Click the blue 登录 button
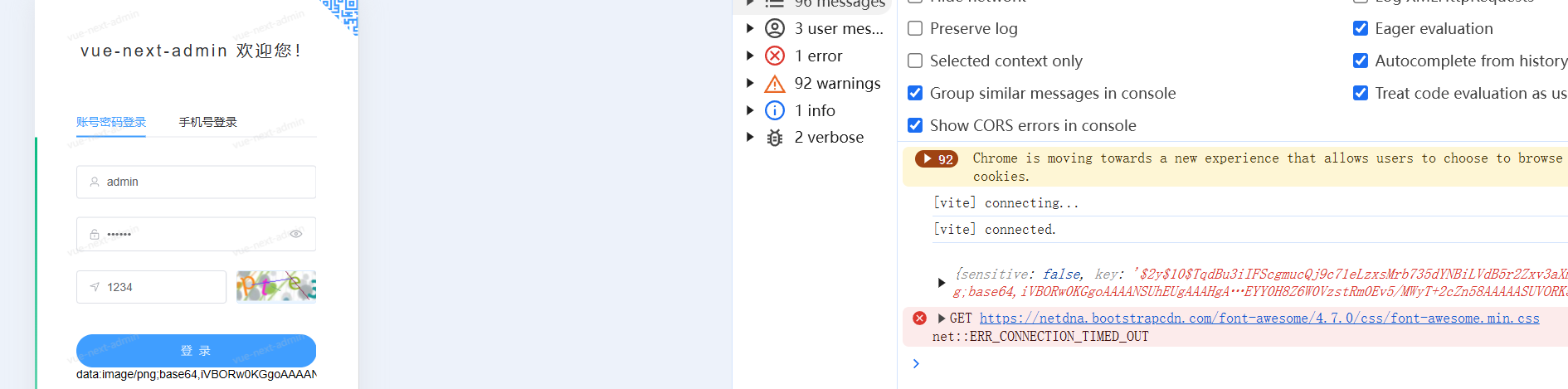The image size is (1568, 389). 196,351
